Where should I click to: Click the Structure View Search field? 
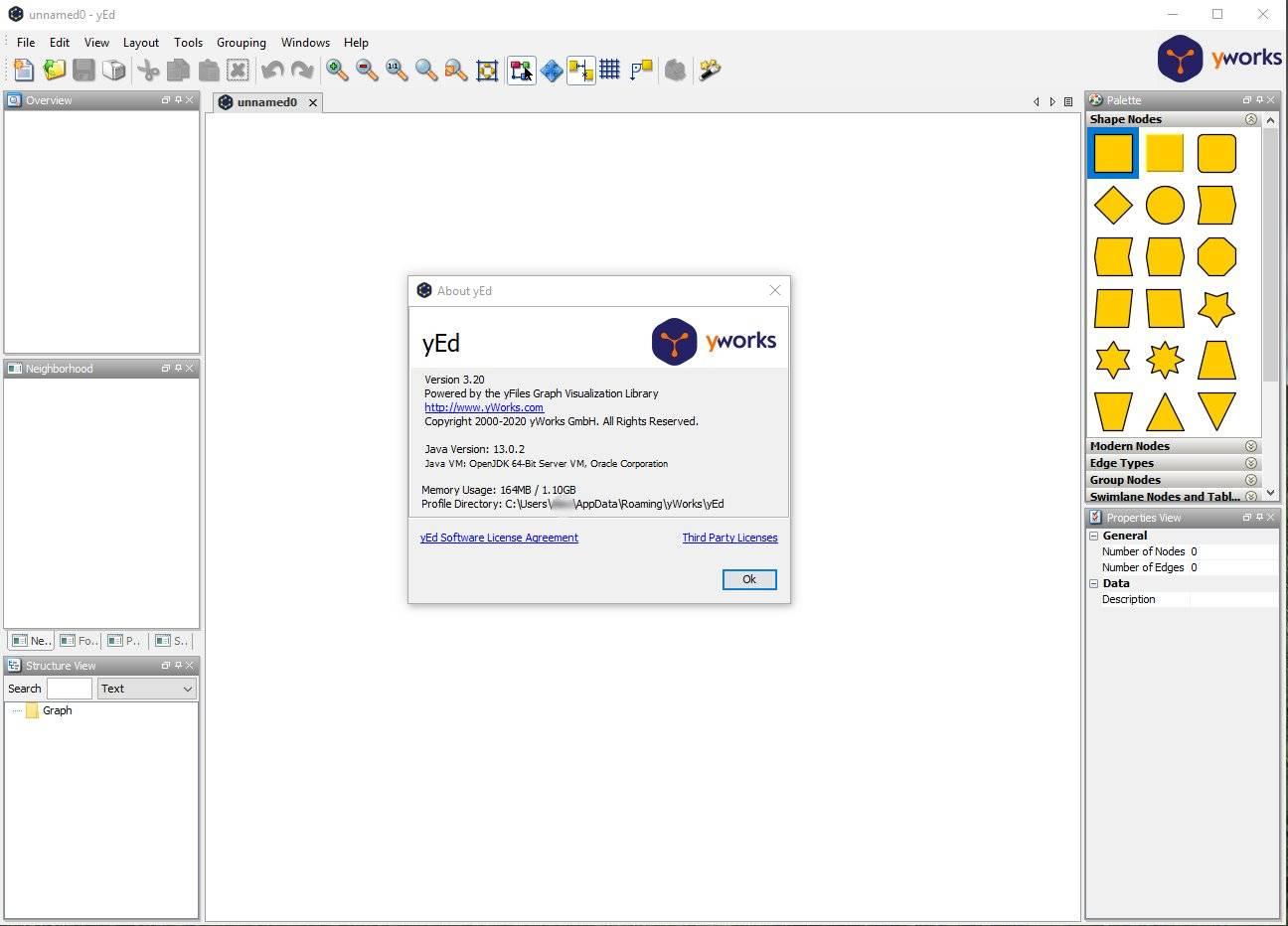coord(70,689)
